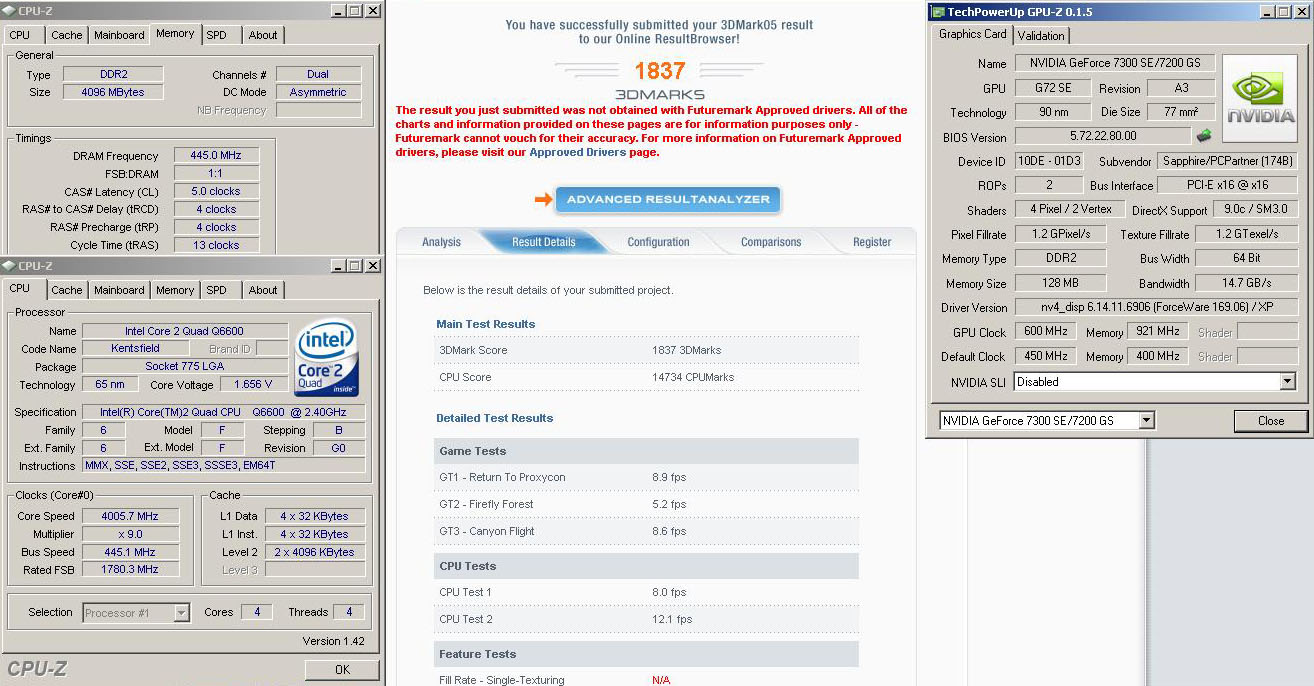Click the Driver Version field in GPU-Z
1314x686 pixels.
coord(1156,308)
